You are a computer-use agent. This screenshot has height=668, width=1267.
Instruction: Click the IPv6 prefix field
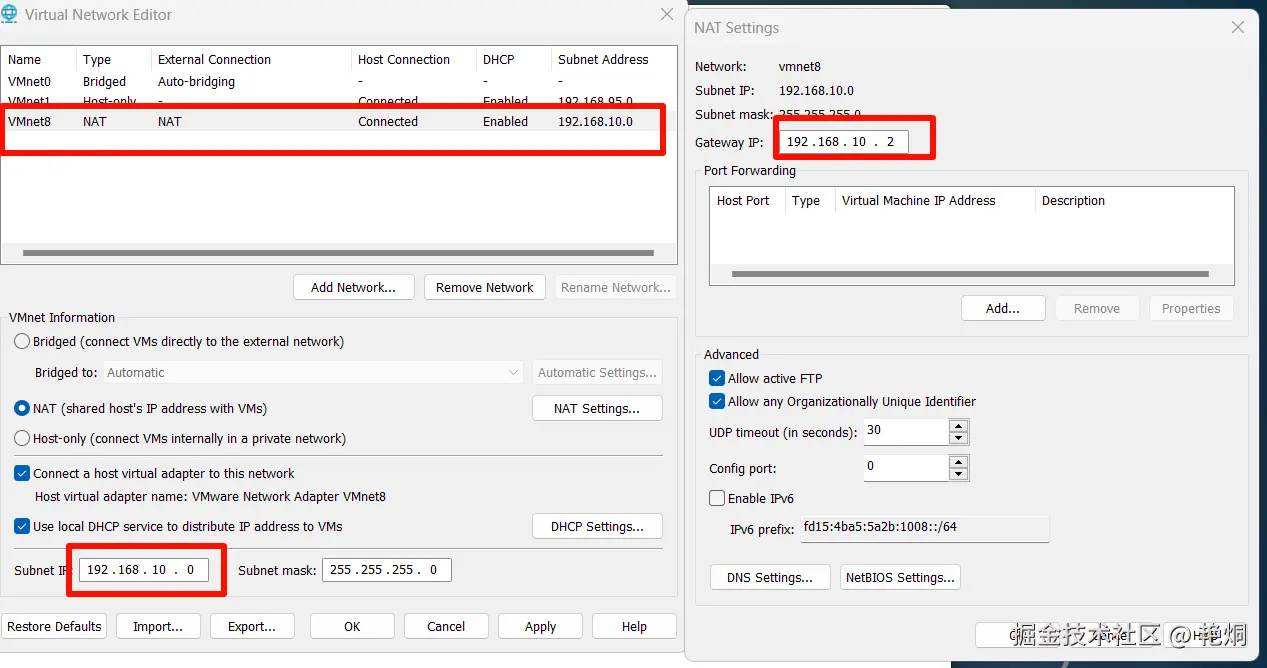tap(925, 528)
